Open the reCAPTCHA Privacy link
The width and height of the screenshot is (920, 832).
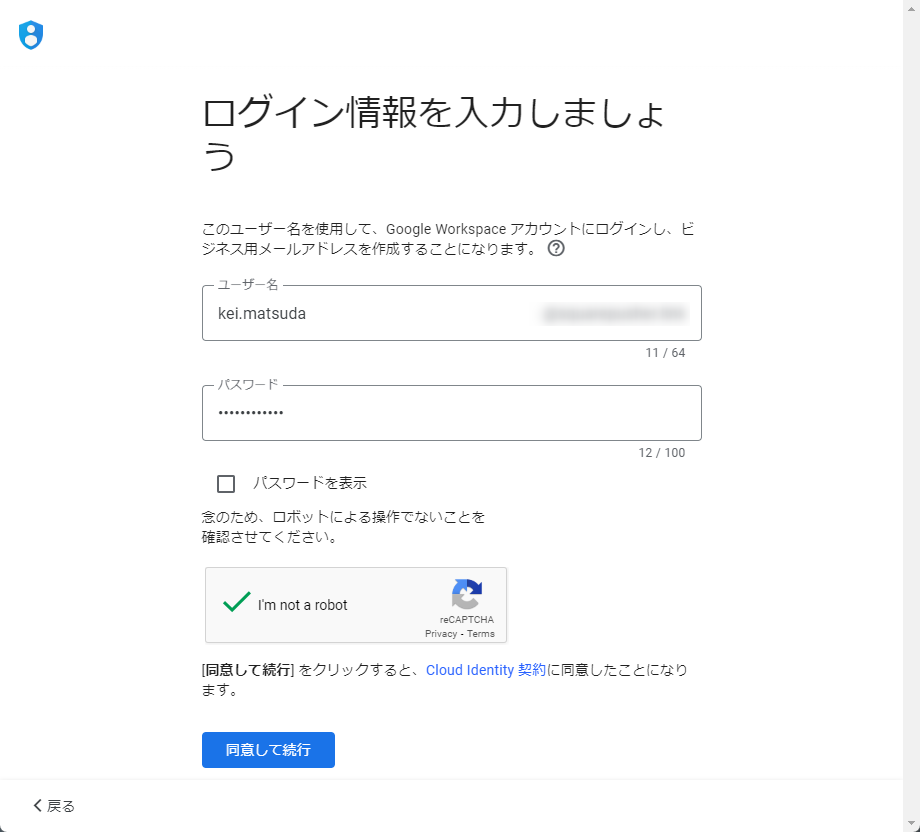[x=441, y=634]
